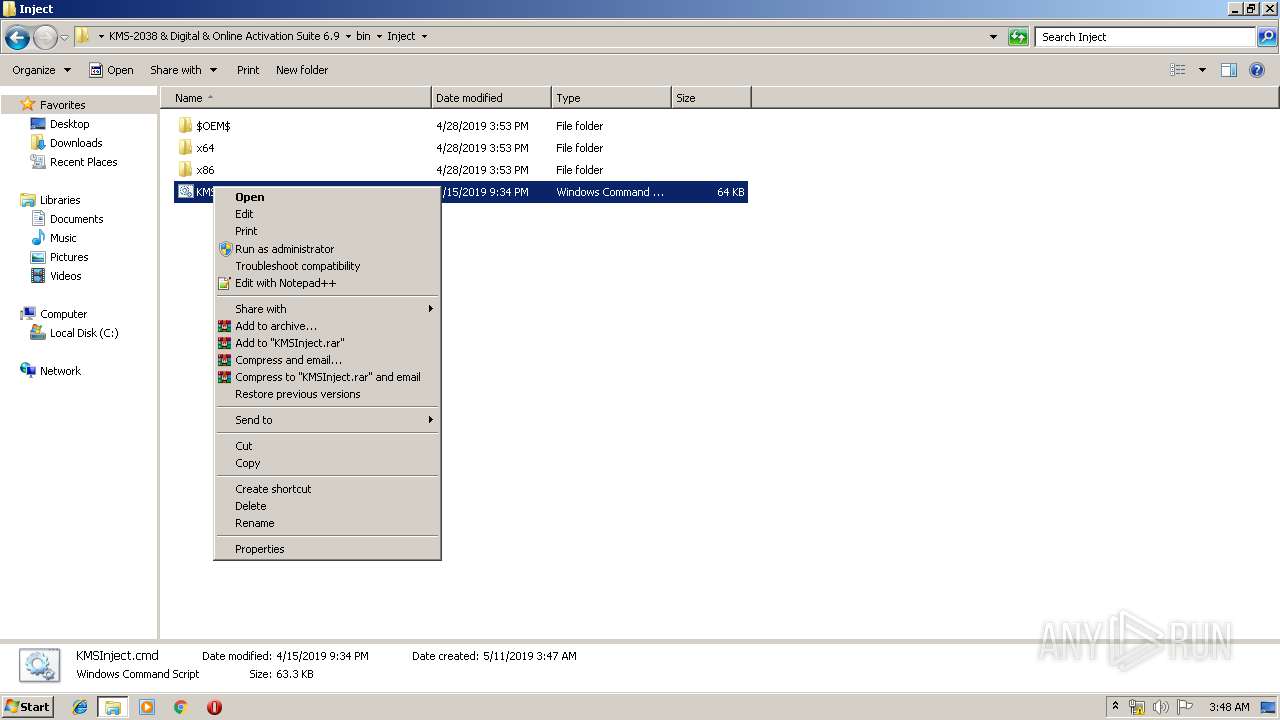Click the toolbar Open button
The image size is (1280, 720).
(111, 70)
